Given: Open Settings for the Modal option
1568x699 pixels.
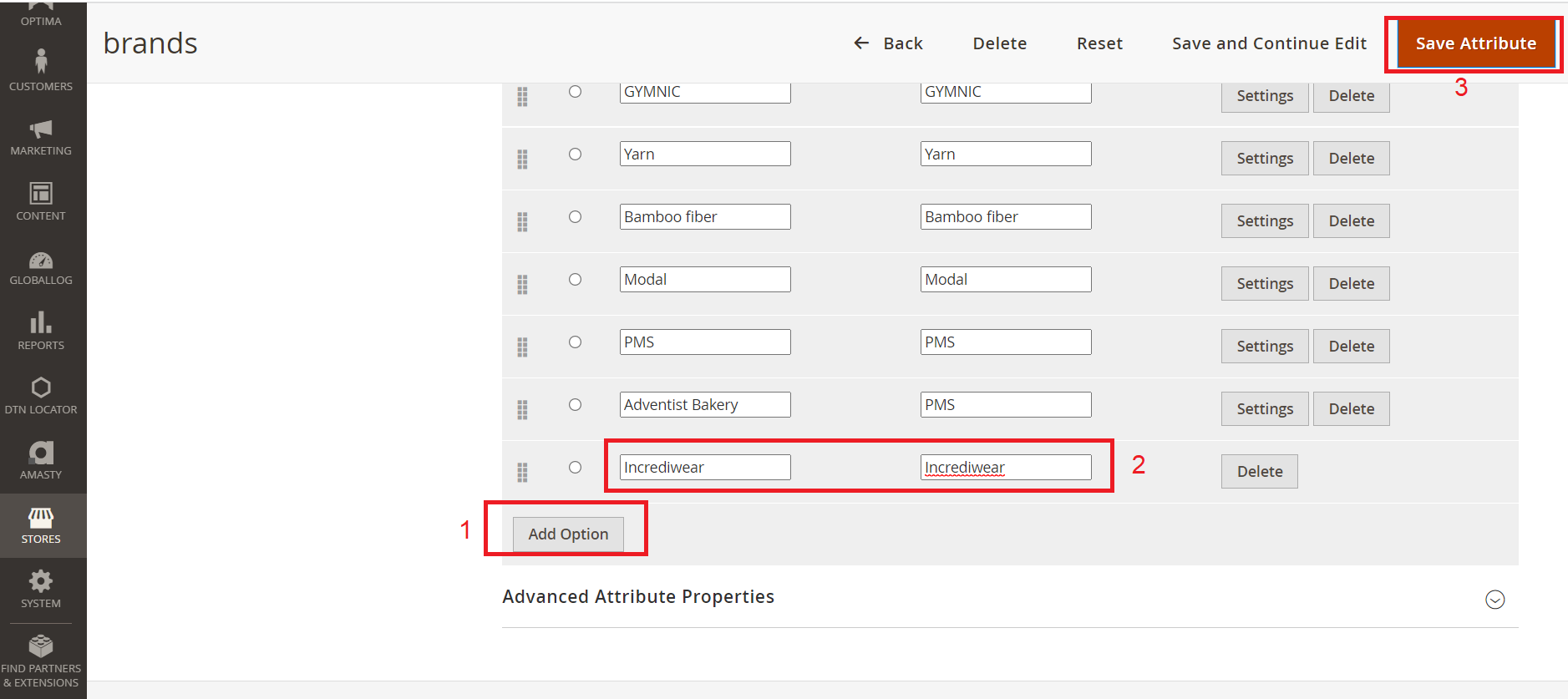Looking at the screenshot, I should (x=1265, y=283).
